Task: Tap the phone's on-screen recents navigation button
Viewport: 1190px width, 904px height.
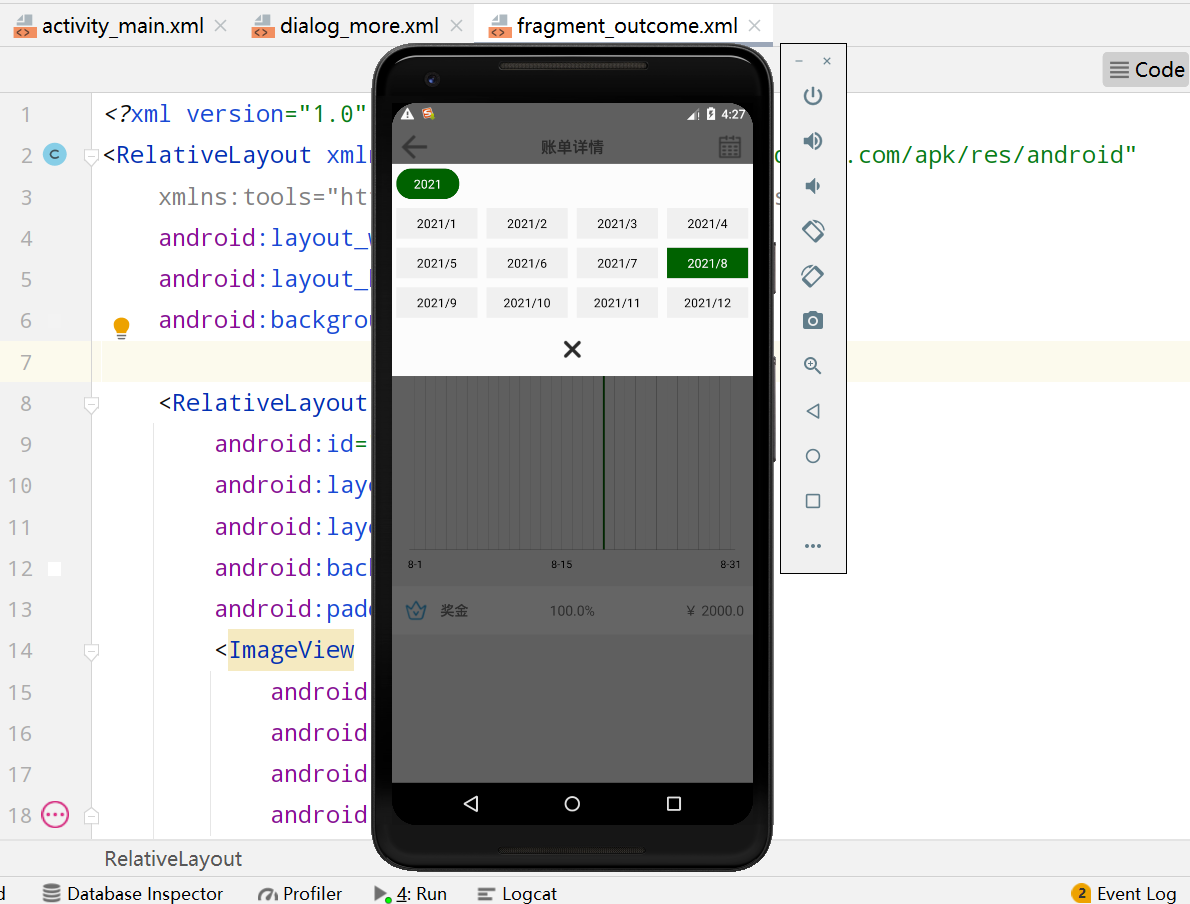Action: (x=674, y=804)
